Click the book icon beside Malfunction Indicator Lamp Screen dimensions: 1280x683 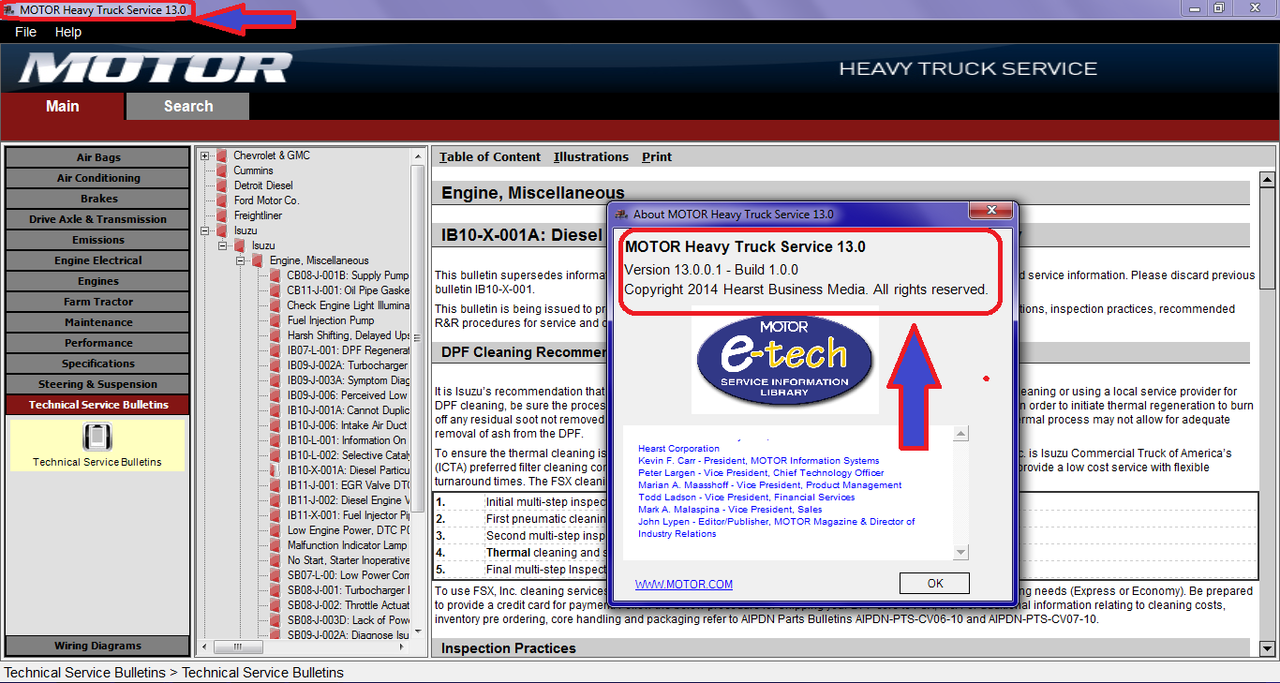pyautogui.click(x=276, y=546)
